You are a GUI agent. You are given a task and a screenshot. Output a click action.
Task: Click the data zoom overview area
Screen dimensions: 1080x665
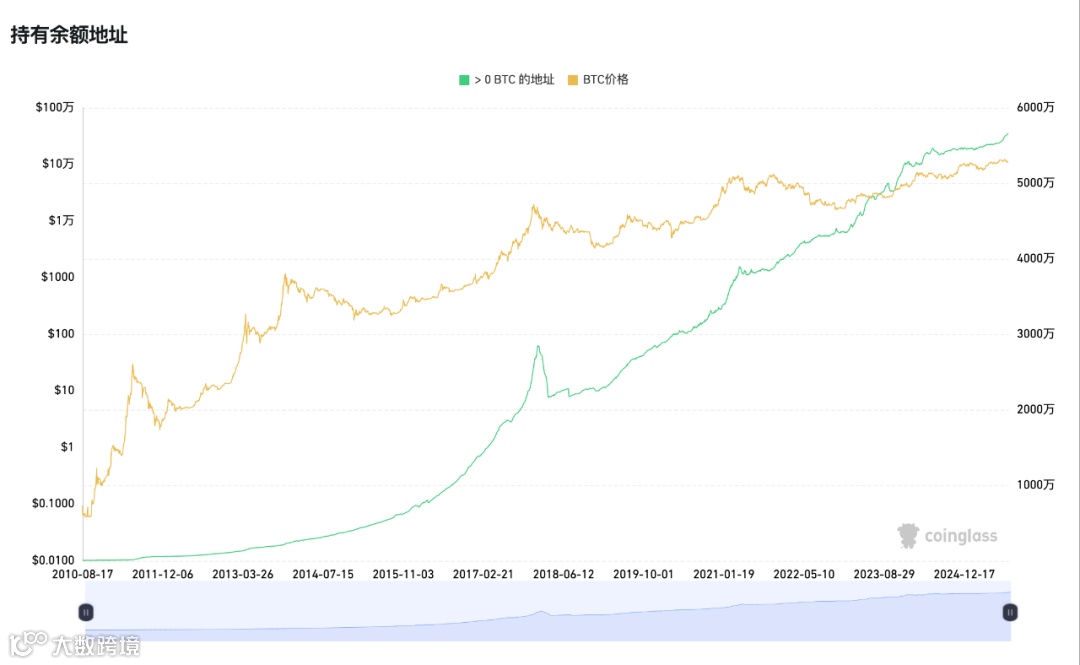pyautogui.click(x=548, y=611)
